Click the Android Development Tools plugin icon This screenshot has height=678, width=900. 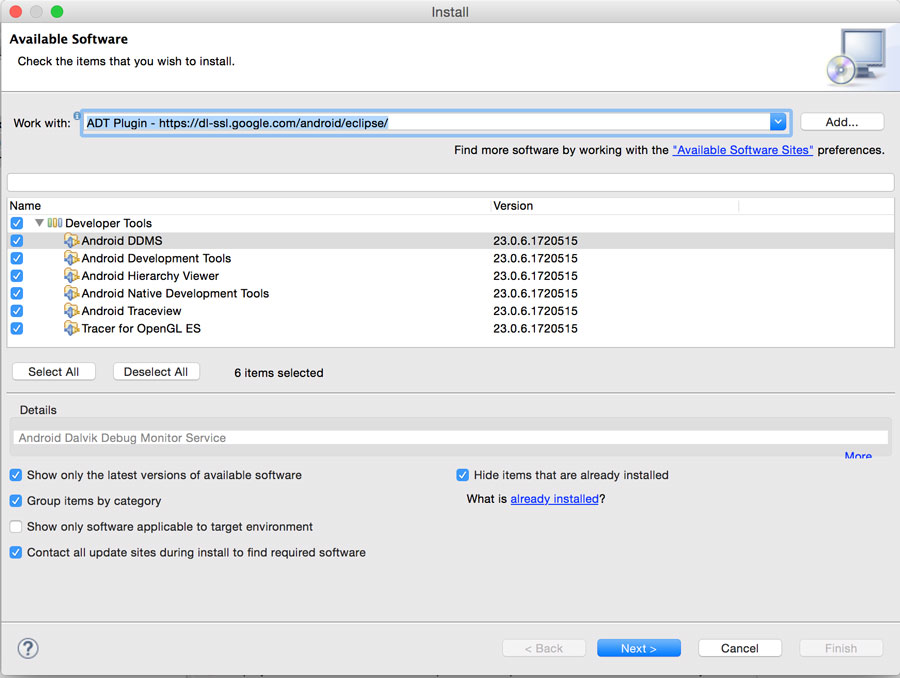[71, 258]
